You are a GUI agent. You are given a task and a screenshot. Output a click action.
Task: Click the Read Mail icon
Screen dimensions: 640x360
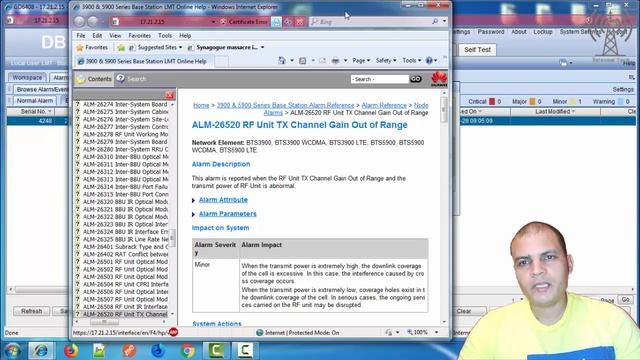pyautogui.click(x=322, y=60)
